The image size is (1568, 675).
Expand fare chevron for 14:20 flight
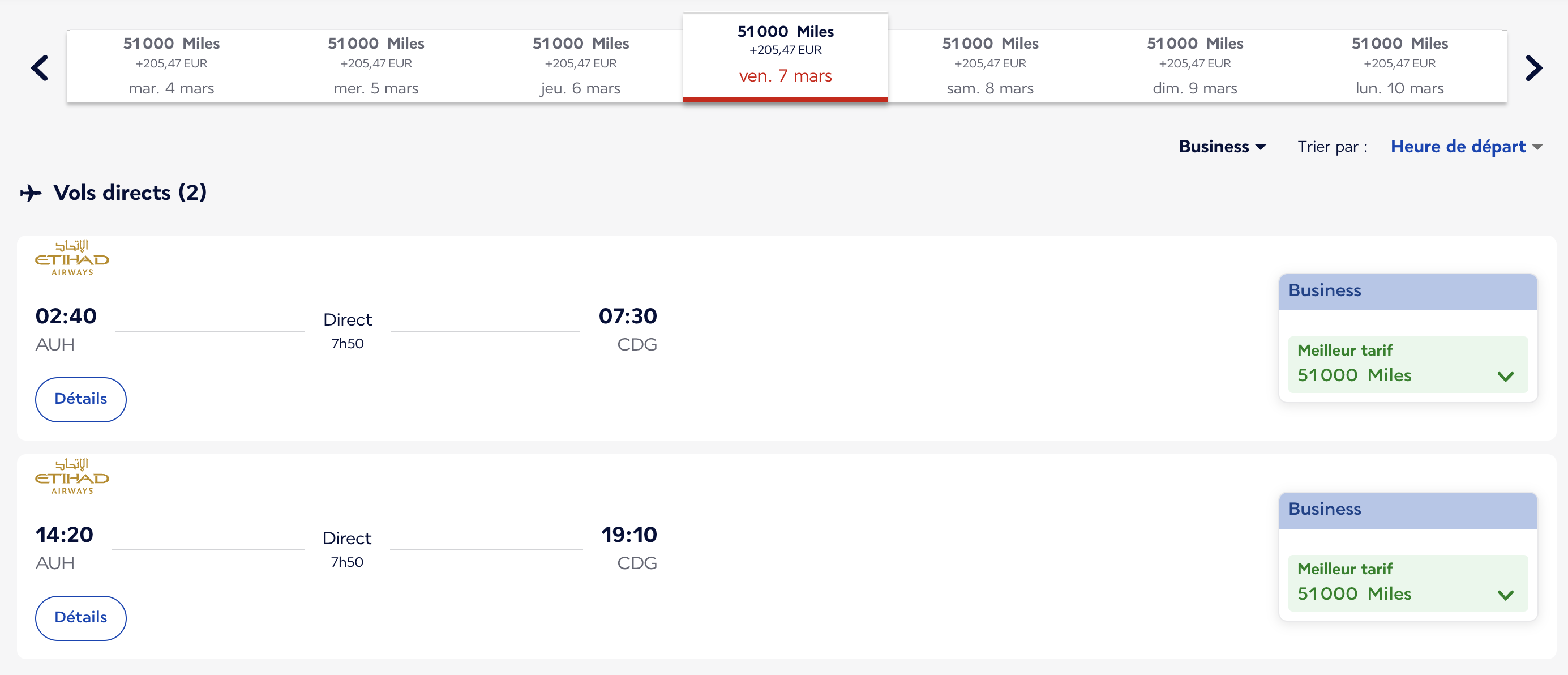point(1505,595)
